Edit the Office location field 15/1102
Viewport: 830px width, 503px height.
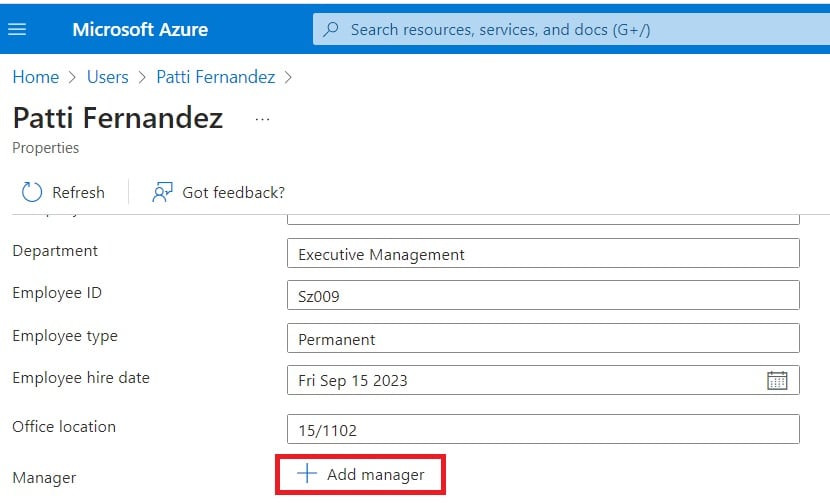pos(543,429)
